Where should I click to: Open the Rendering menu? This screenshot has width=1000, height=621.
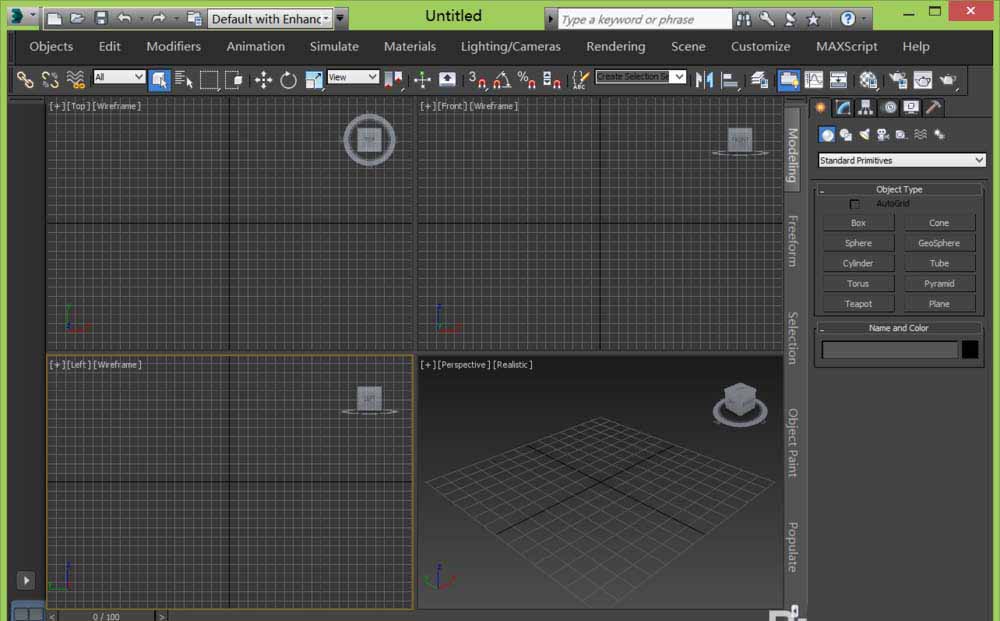tap(615, 46)
